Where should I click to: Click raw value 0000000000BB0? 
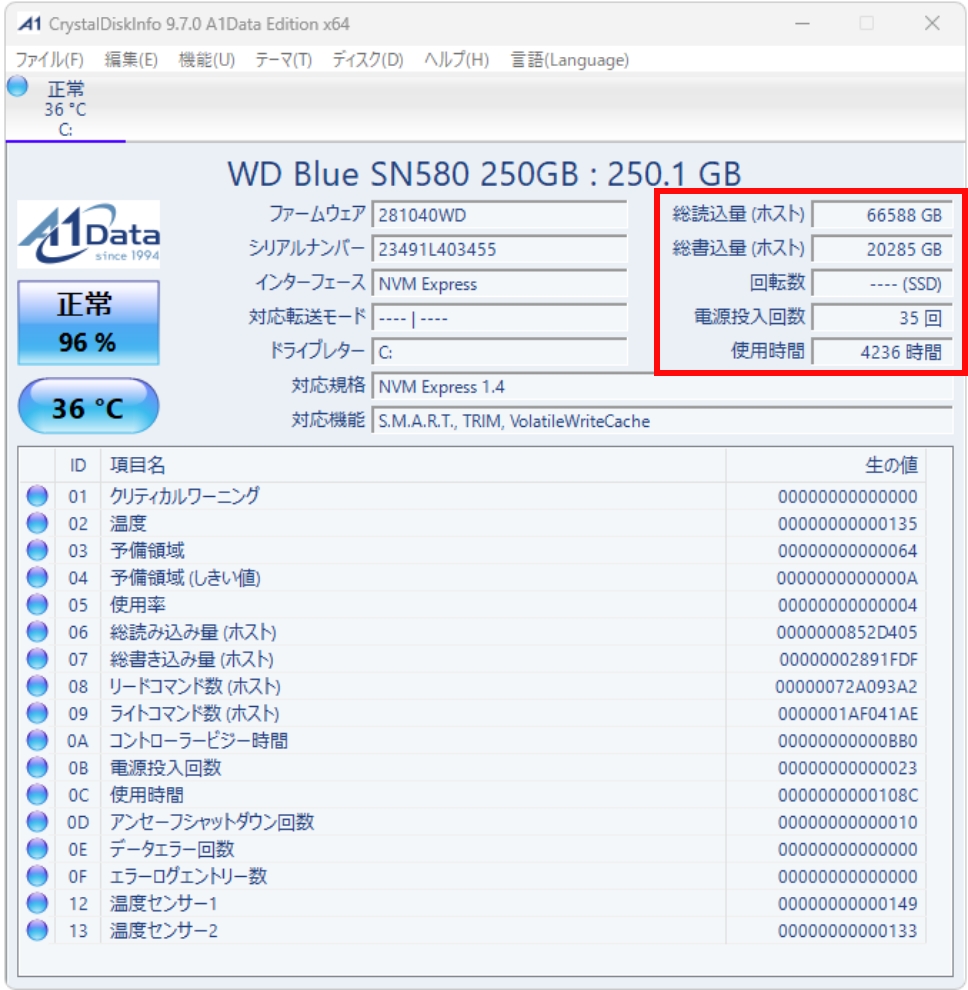click(x=847, y=741)
